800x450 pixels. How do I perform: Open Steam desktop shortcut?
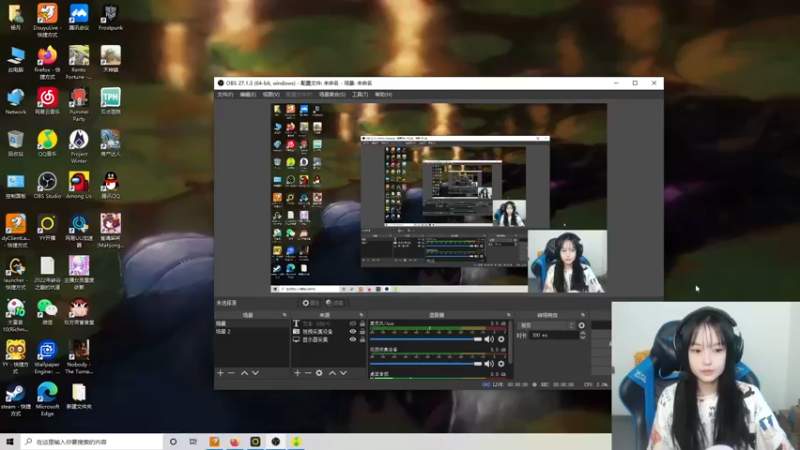[x=15, y=400]
